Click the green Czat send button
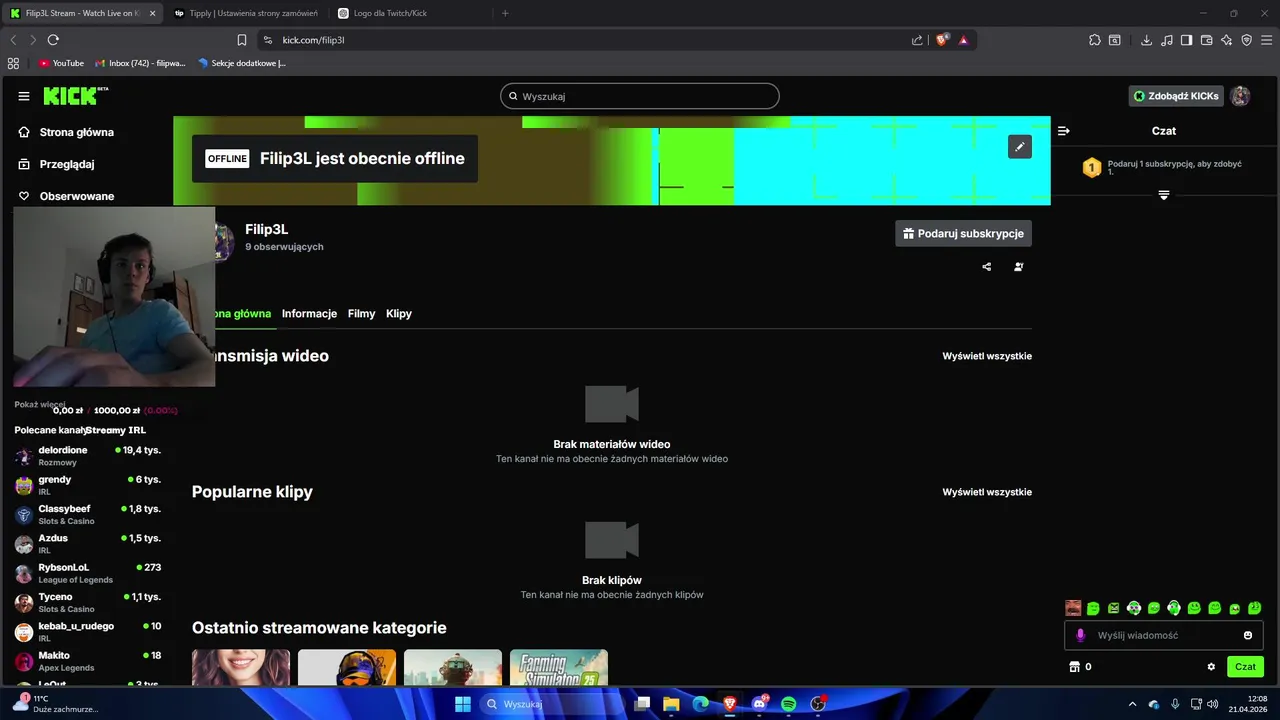This screenshot has width=1280, height=720. [x=1245, y=667]
